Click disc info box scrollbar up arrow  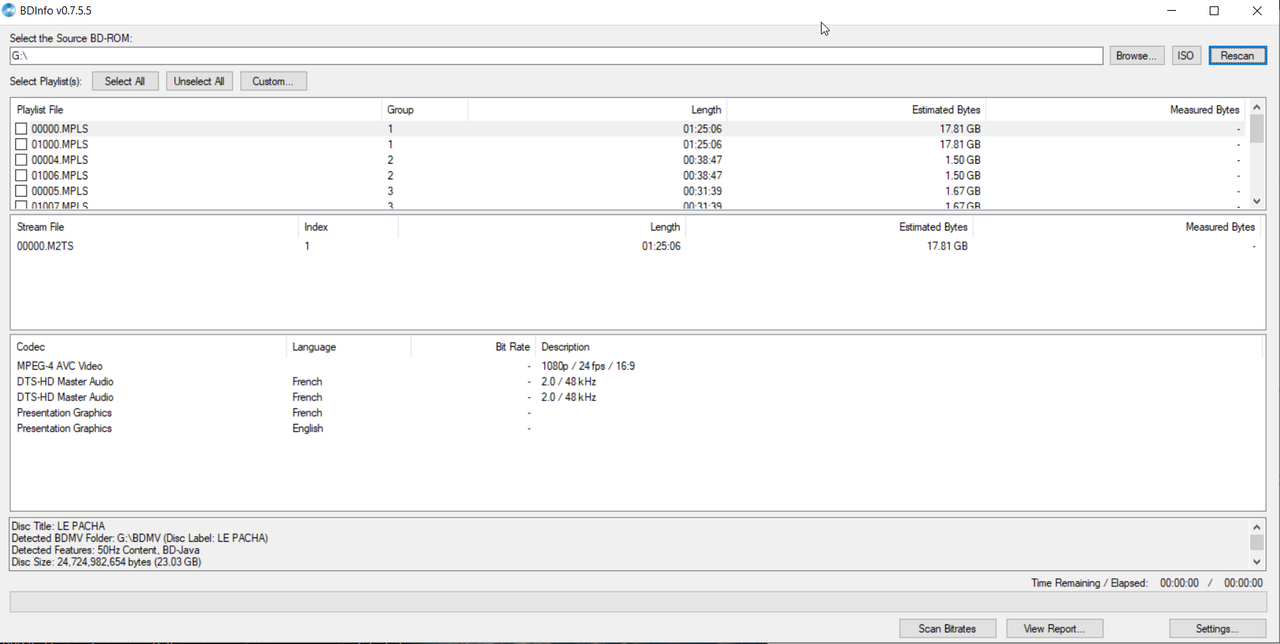coord(1256,527)
